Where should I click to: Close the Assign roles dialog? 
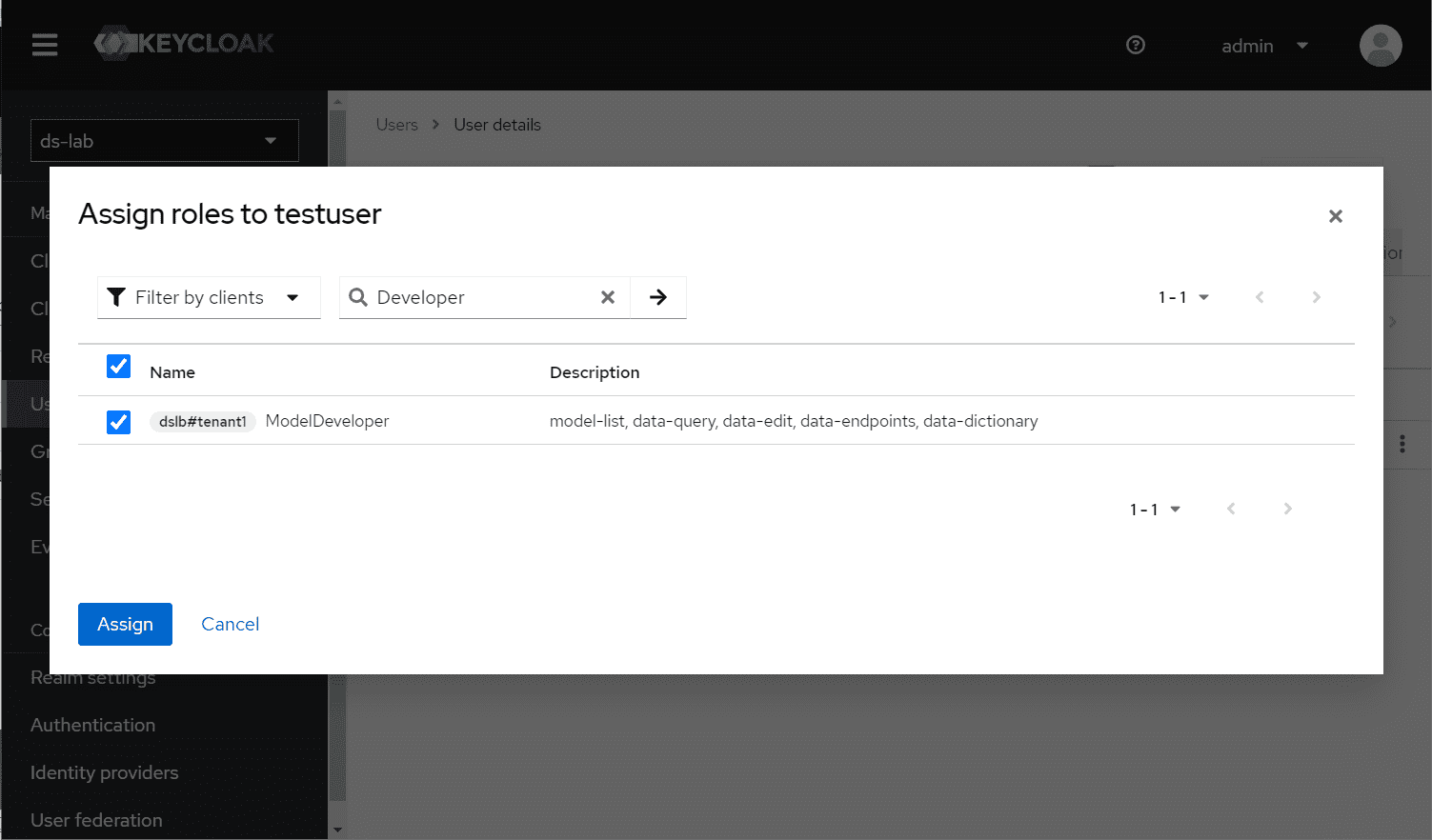[1335, 216]
